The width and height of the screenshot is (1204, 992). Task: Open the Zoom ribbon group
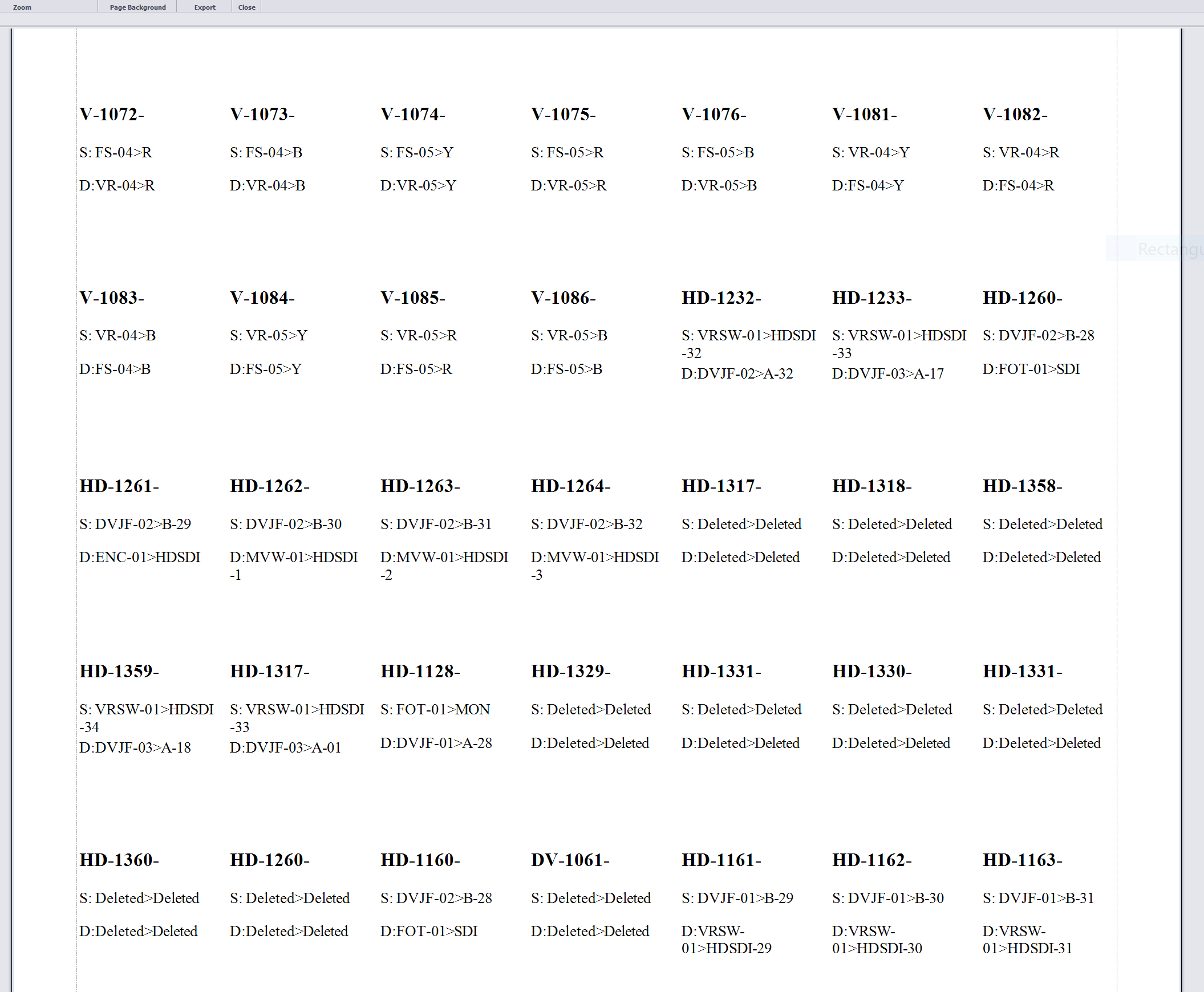(22, 7)
